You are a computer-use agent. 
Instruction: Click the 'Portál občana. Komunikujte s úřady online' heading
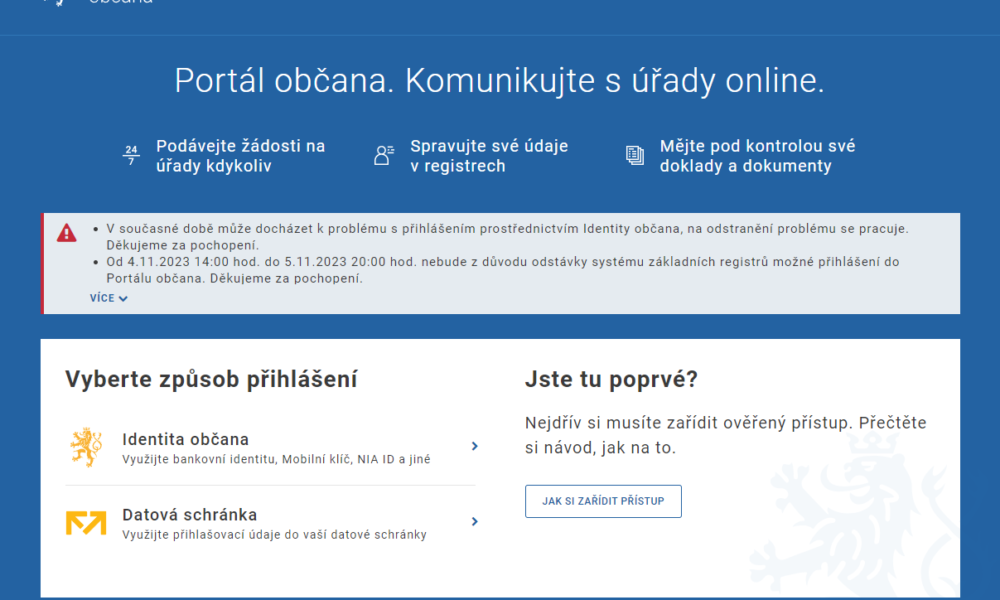499,81
